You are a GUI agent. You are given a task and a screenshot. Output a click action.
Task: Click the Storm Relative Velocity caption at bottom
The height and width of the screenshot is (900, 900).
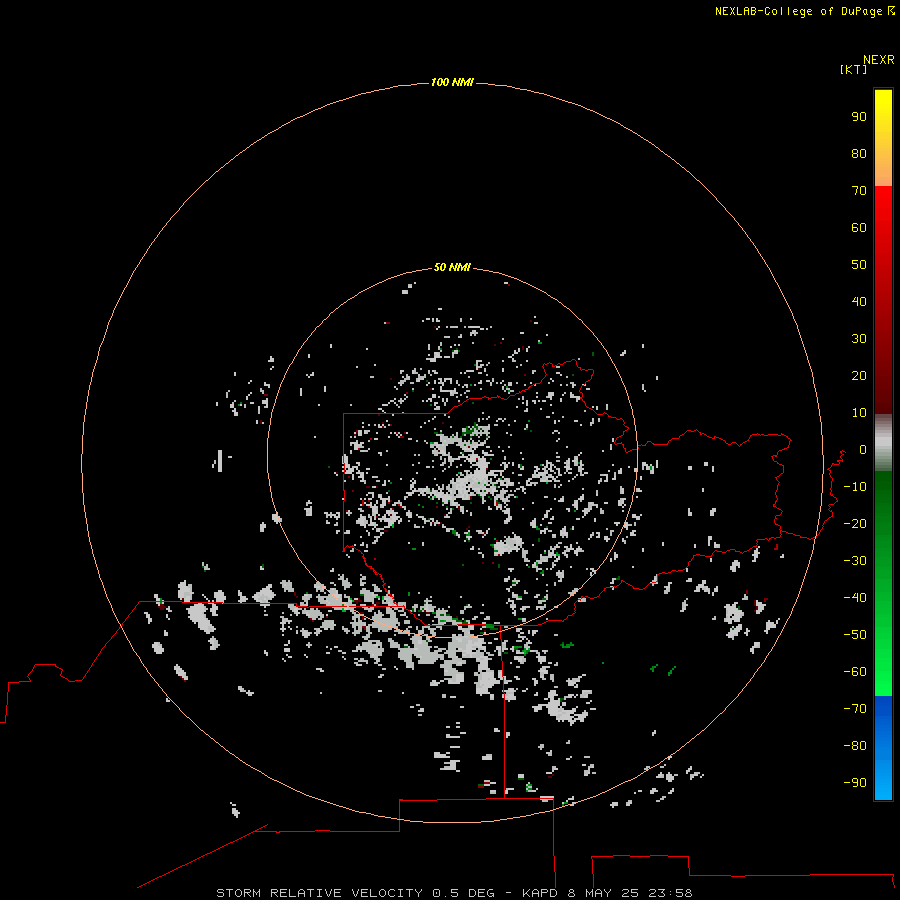coord(455,893)
